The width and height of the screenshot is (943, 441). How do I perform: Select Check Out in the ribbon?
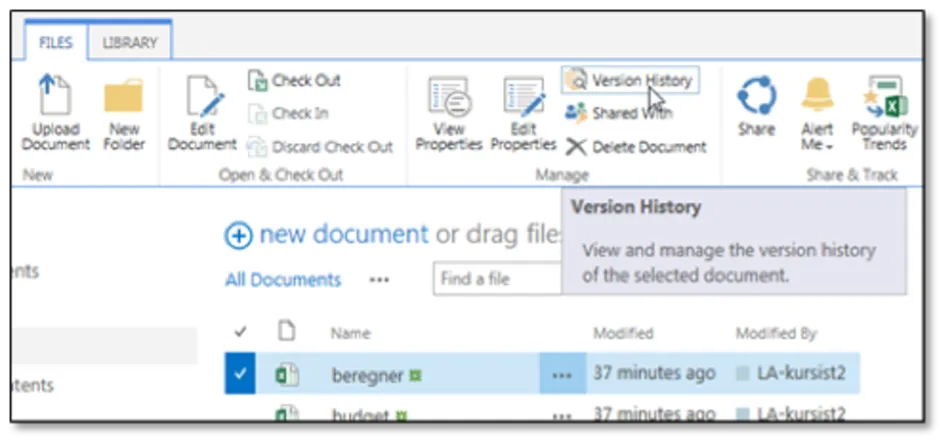(x=294, y=80)
